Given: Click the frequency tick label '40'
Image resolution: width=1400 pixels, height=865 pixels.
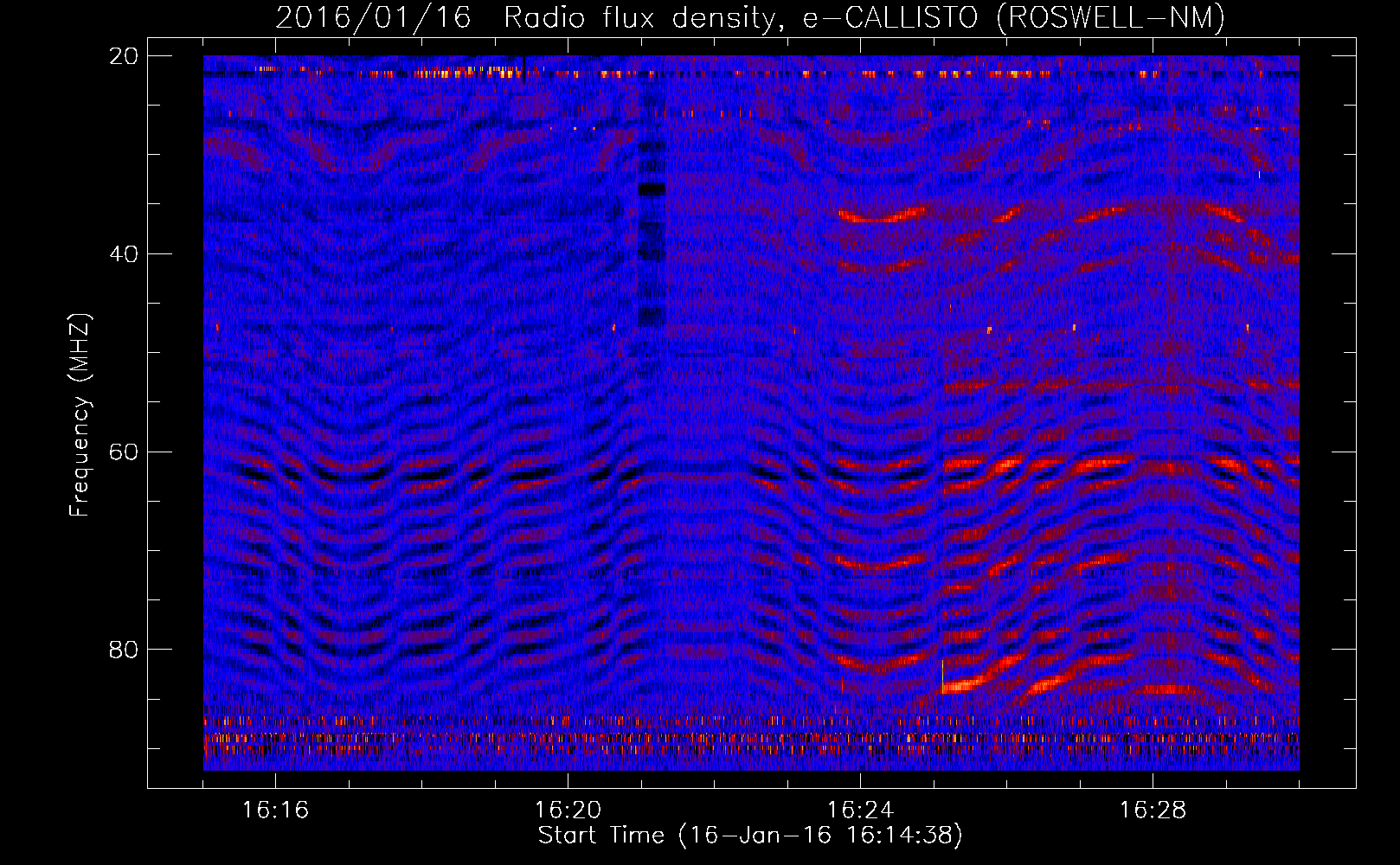Looking at the screenshot, I should point(125,253).
